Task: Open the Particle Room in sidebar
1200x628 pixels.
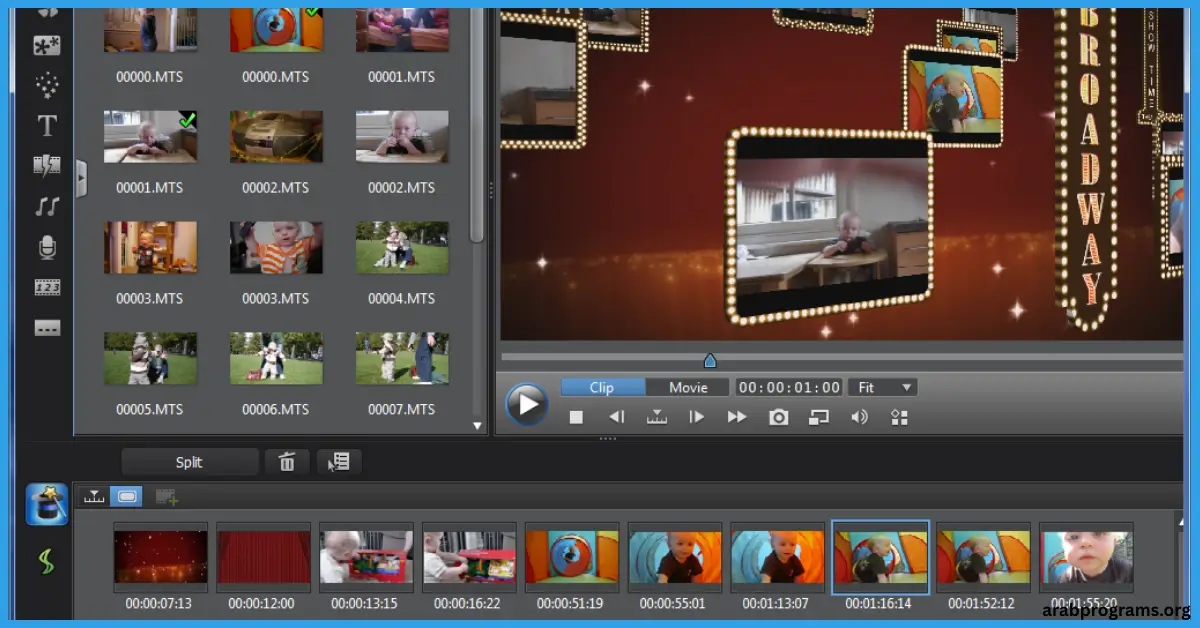Action: [x=47, y=85]
